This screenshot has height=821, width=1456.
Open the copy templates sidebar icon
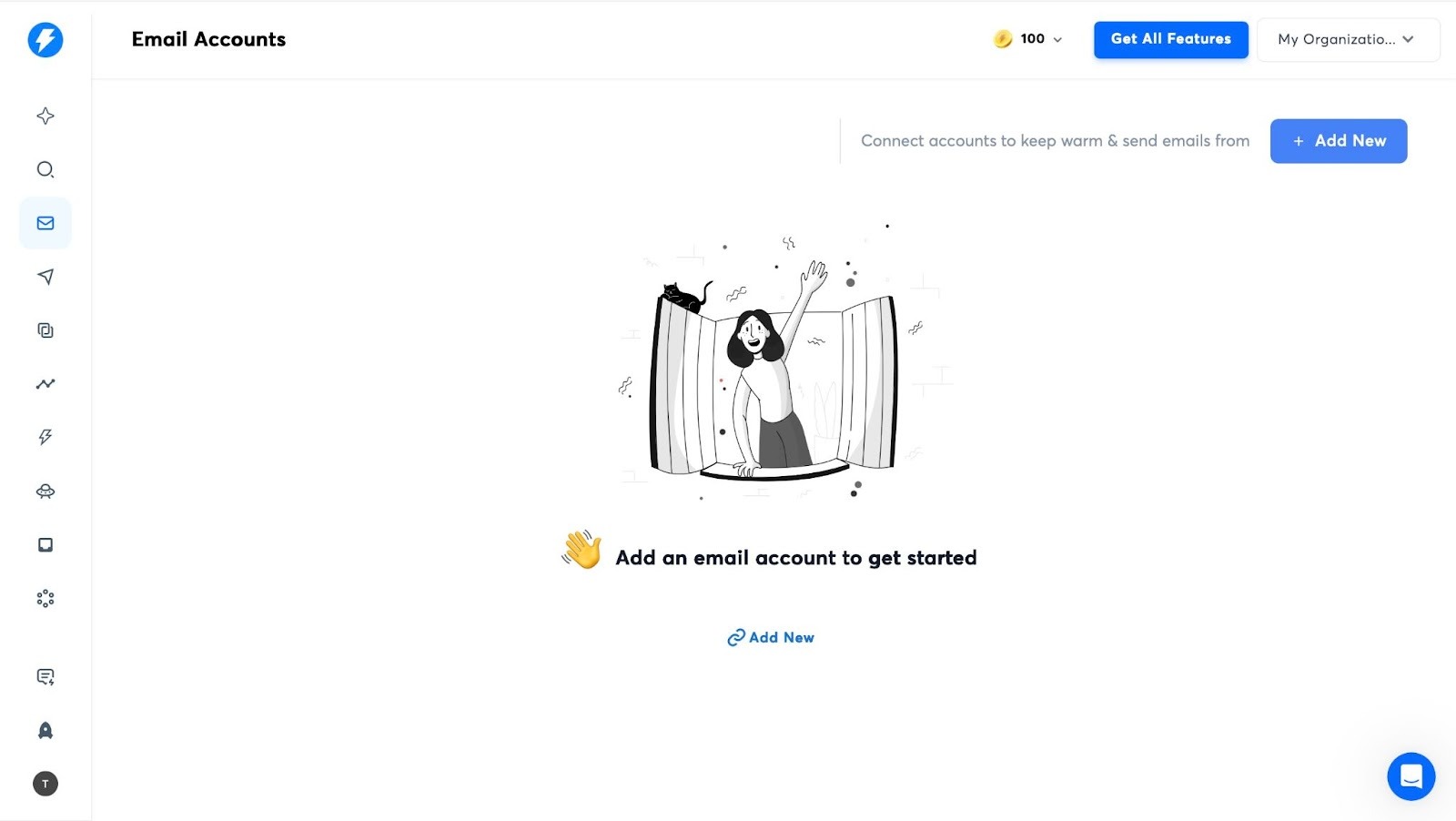pyautogui.click(x=45, y=330)
